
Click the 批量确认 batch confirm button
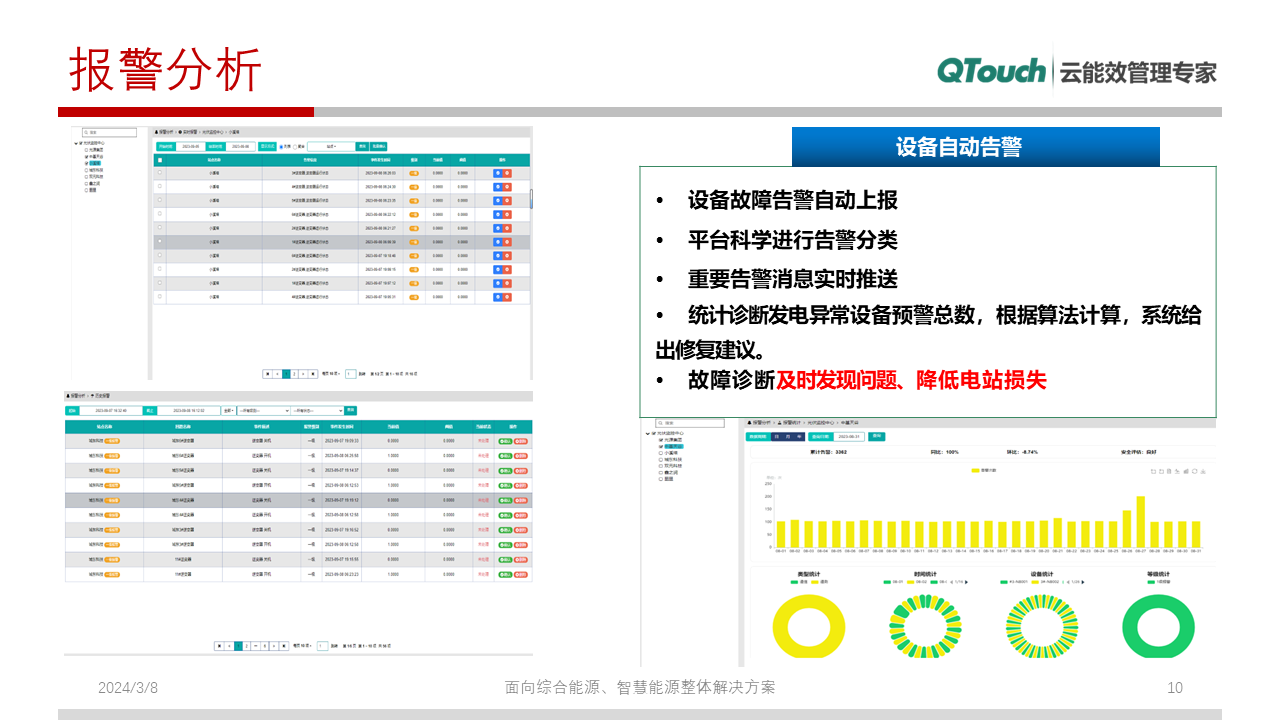coord(378,146)
